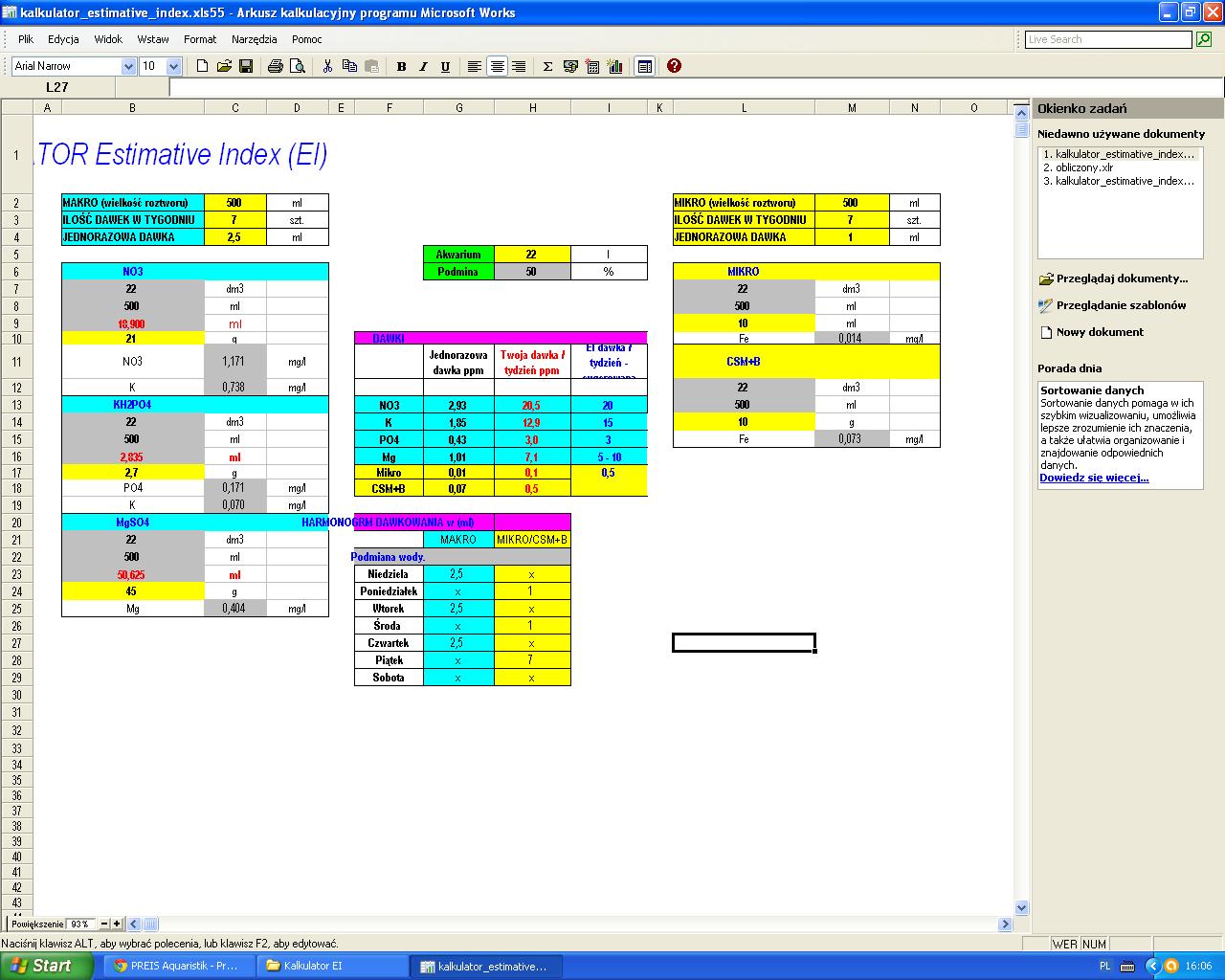
Task: Toggle the task pane display button
Action: click(644, 66)
